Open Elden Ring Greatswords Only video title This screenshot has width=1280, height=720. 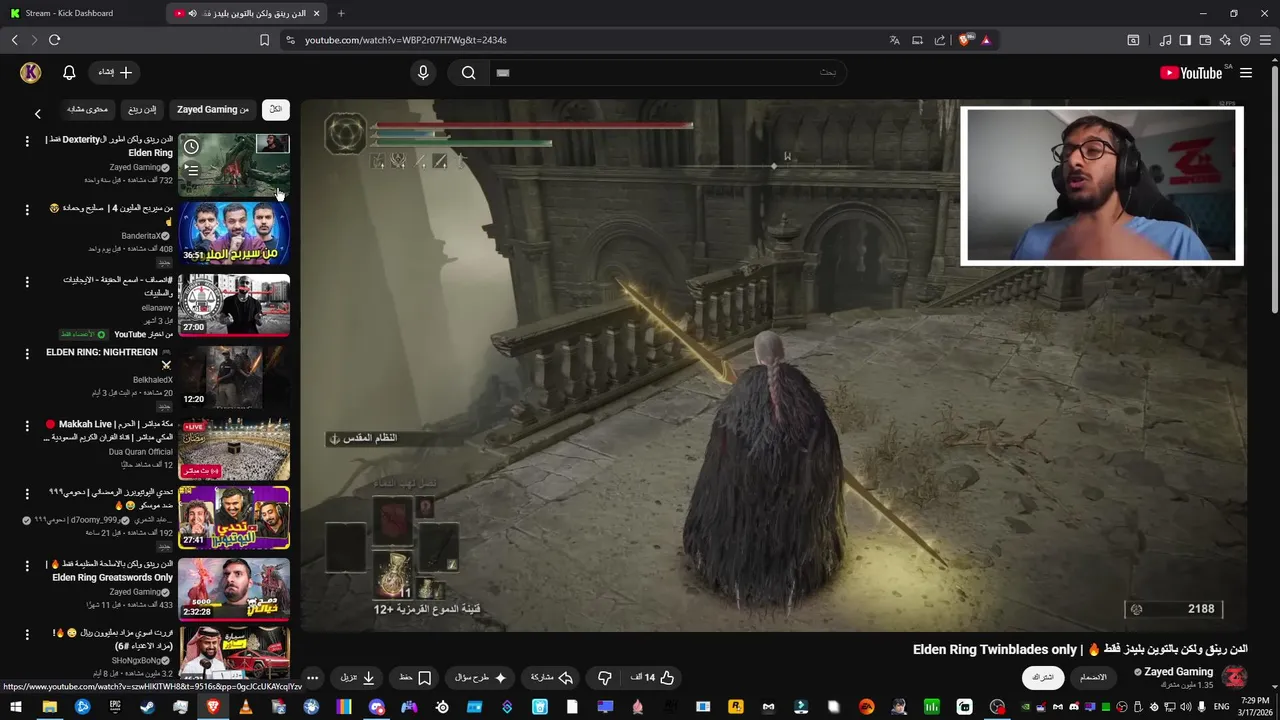(x=110, y=571)
